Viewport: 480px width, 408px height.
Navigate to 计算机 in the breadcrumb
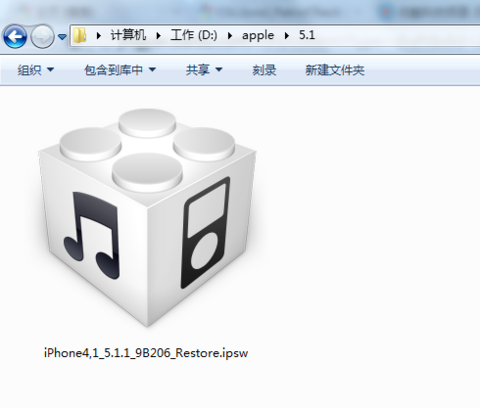click(x=128, y=35)
